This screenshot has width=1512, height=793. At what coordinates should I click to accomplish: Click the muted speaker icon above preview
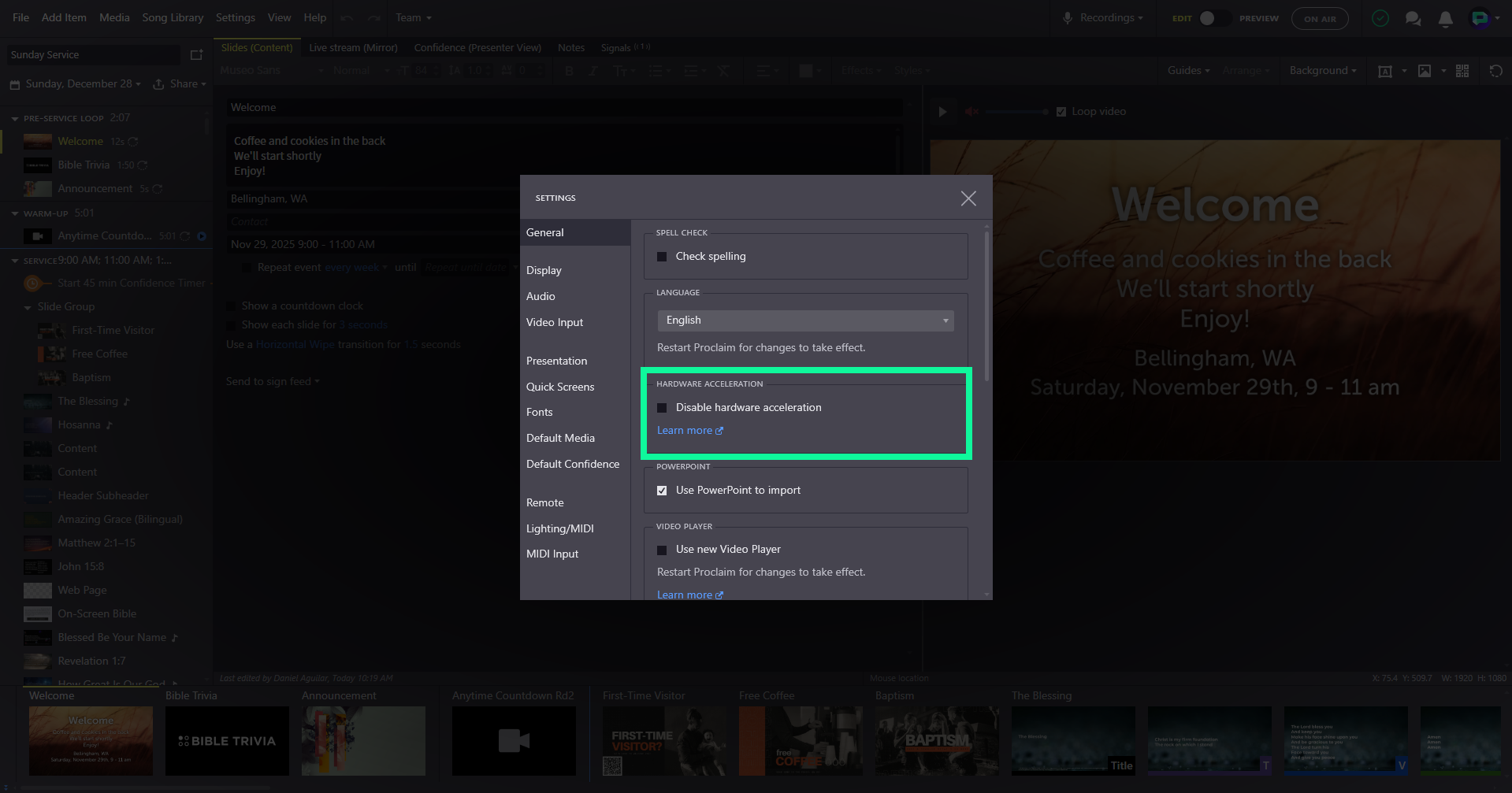pos(972,112)
